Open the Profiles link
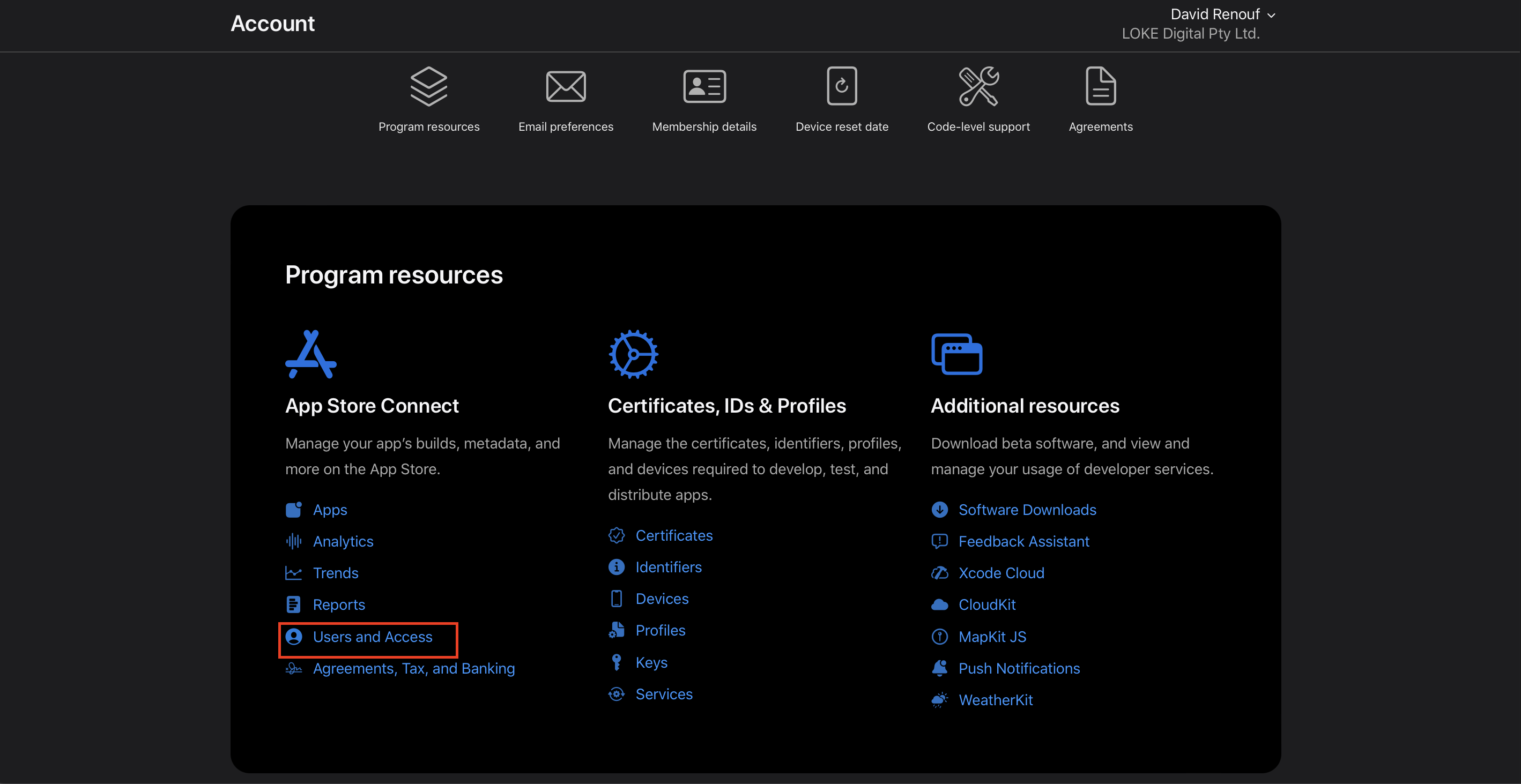Viewport: 1521px width, 784px height. coord(660,630)
